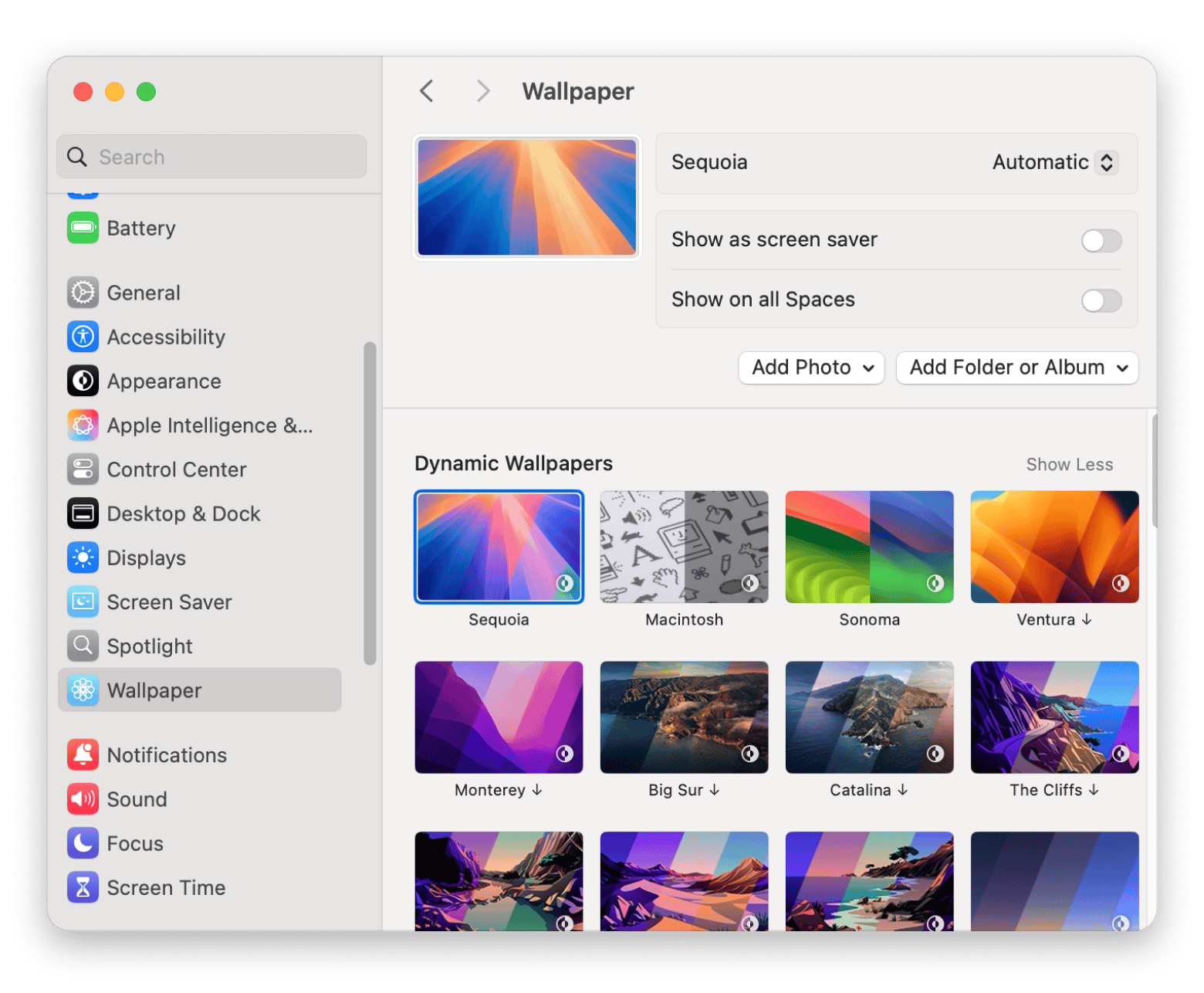The image size is (1204, 993).
Task: Toggle Show on all Spaces switch
Action: (1101, 300)
